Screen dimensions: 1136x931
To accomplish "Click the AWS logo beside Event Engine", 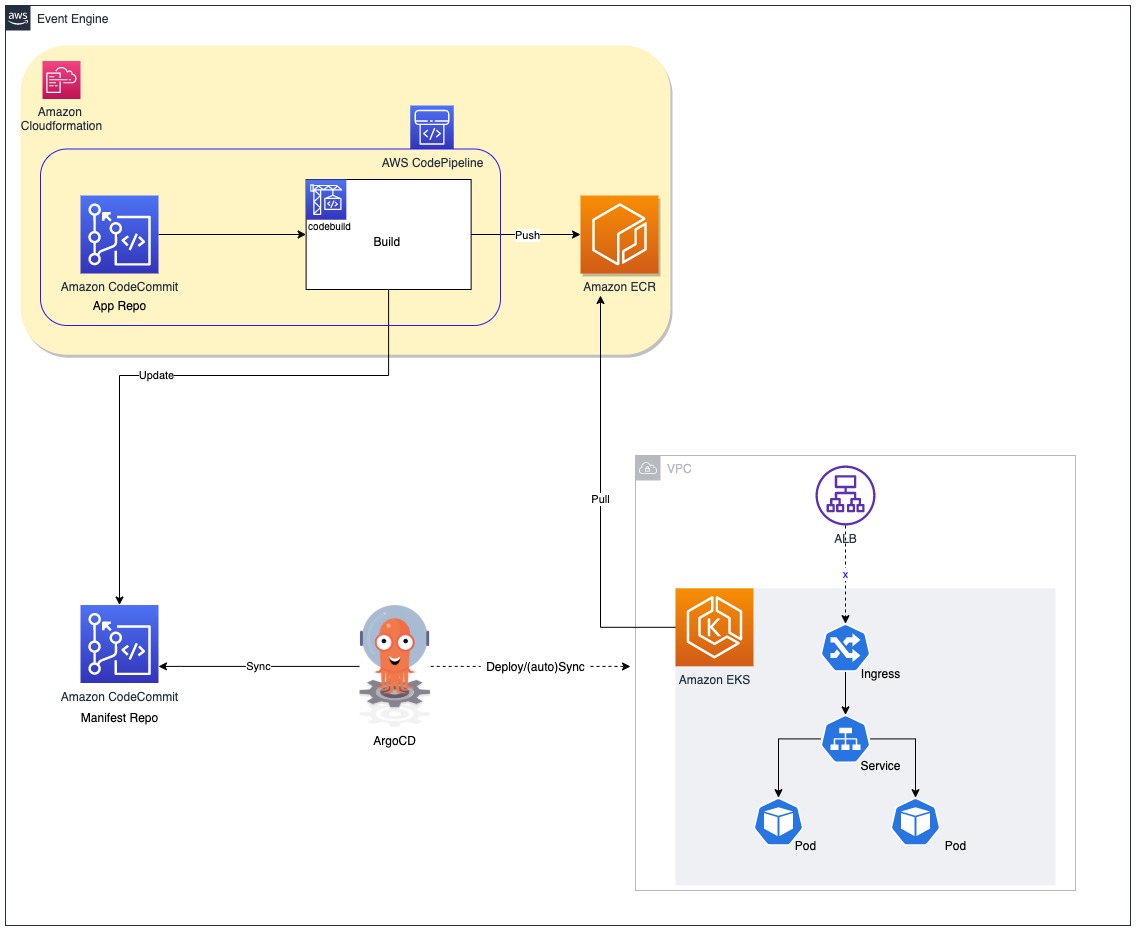I will click(x=16, y=17).
